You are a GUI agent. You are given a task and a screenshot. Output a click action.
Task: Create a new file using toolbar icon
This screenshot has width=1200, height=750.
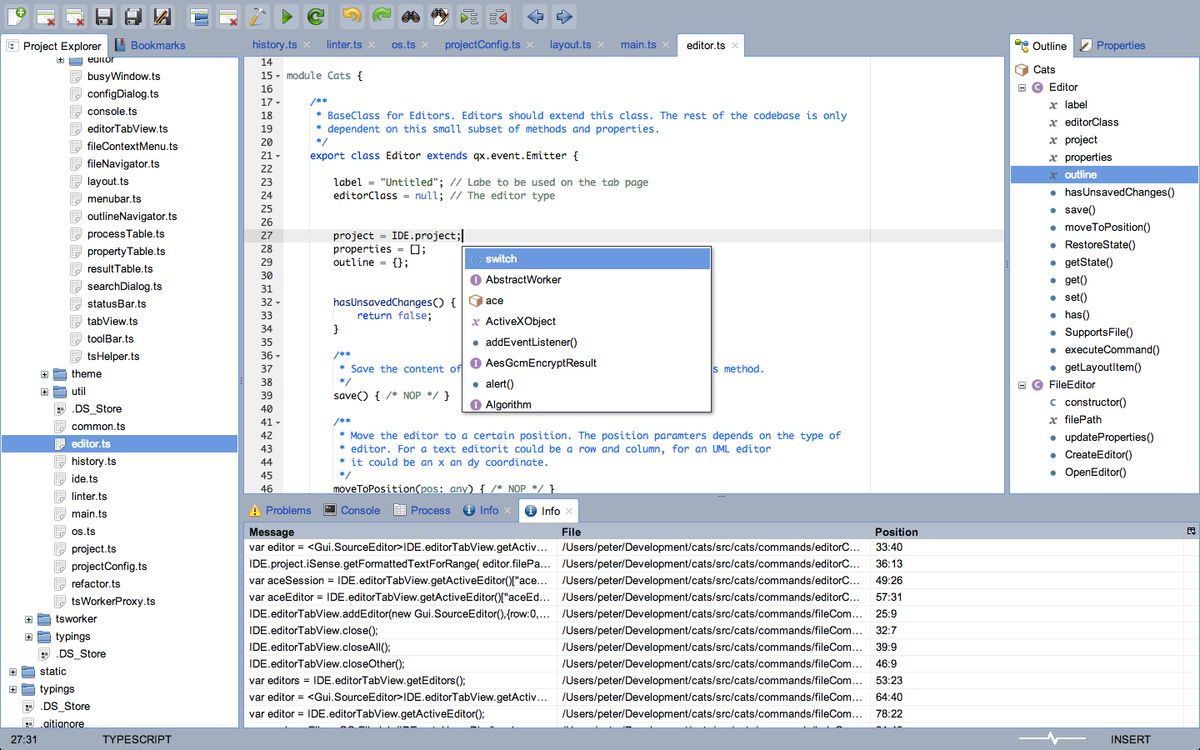pos(16,16)
